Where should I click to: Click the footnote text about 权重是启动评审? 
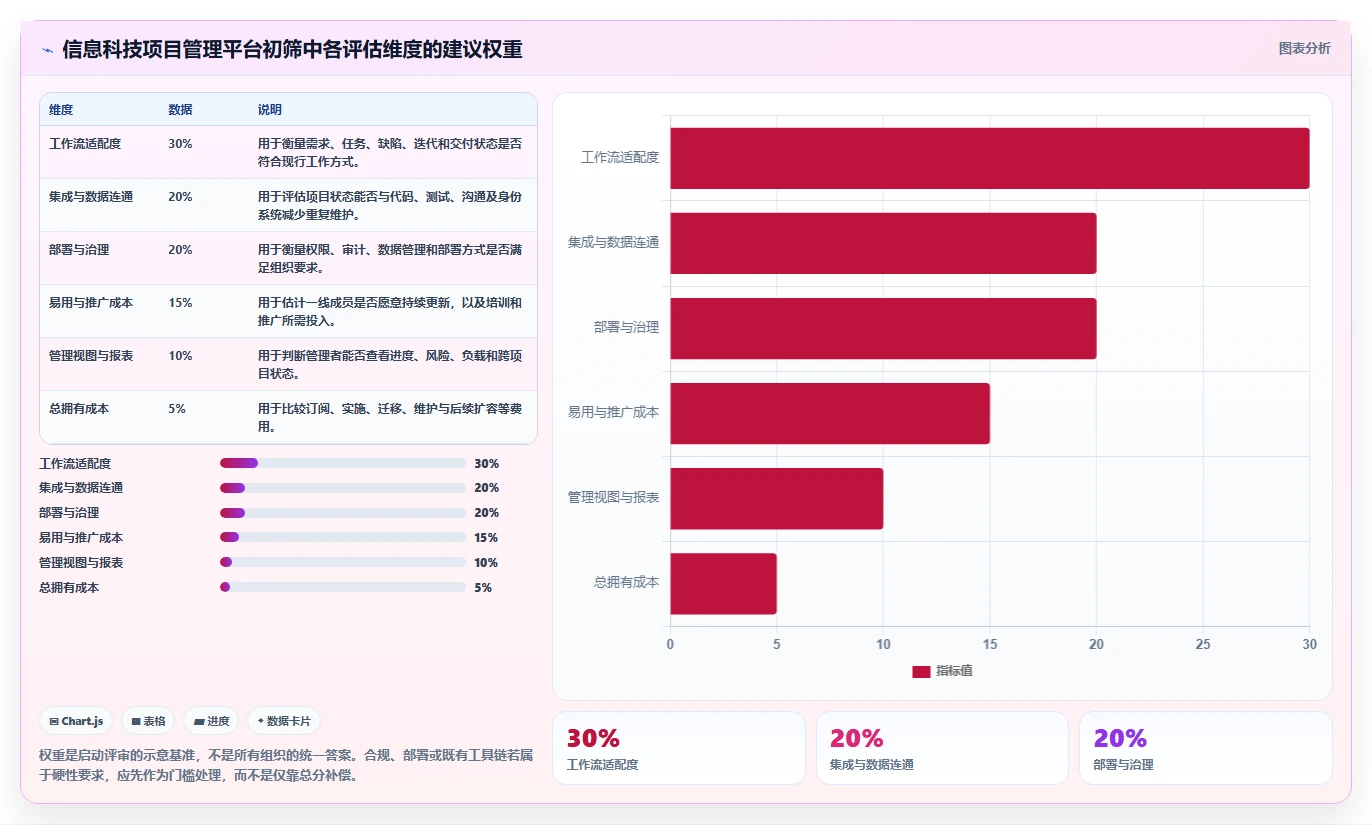tap(286, 765)
